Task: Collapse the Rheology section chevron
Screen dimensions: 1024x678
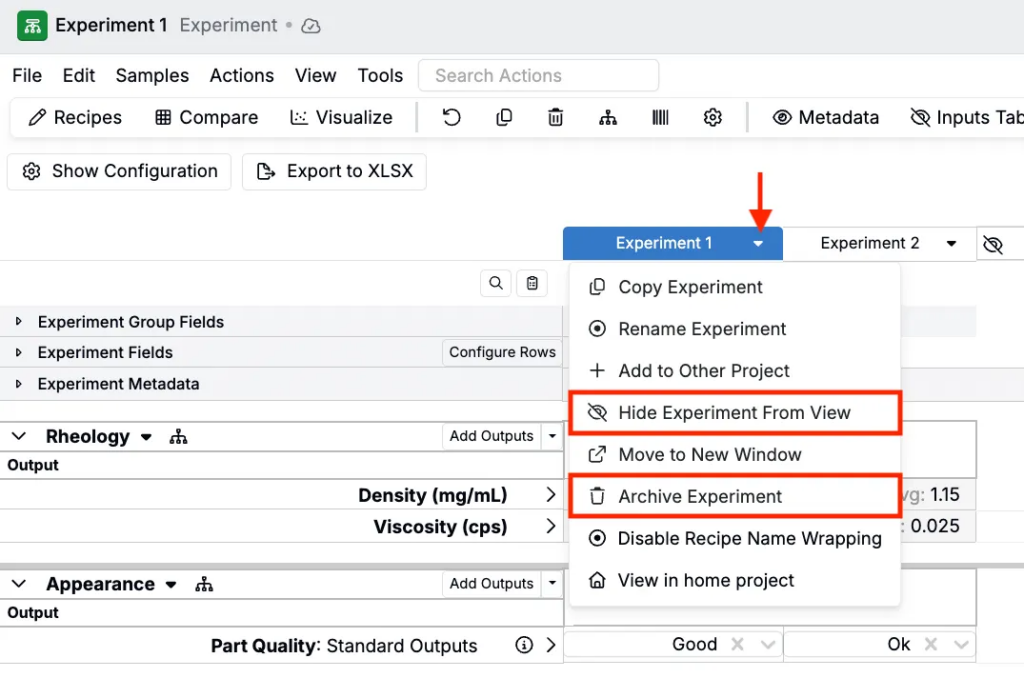Action: pyautogui.click(x=19, y=437)
